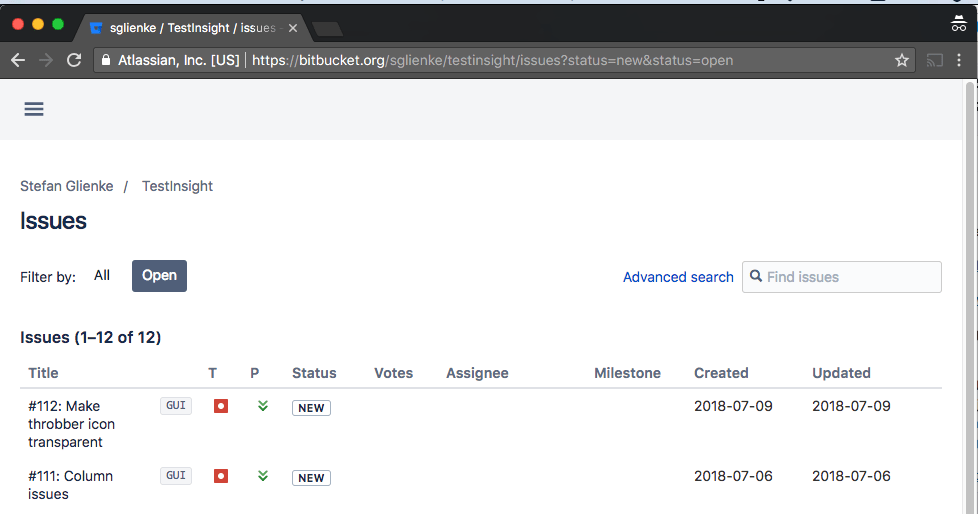Go back using the browser back arrow
This screenshot has width=978, height=514.
(x=18, y=60)
